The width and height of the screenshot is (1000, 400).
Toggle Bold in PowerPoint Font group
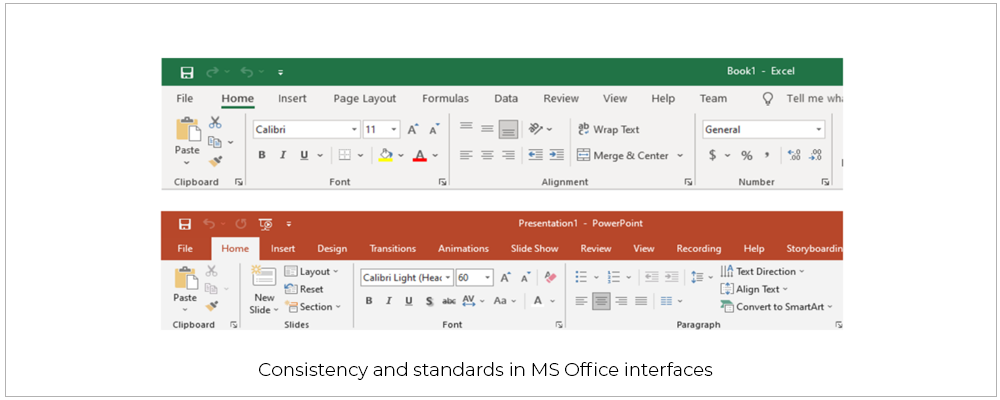[x=369, y=301]
